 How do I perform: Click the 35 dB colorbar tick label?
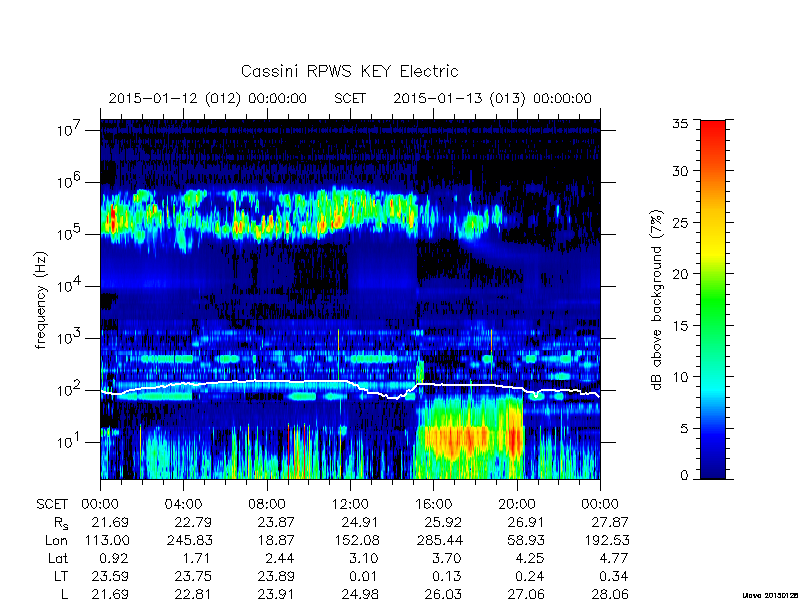point(680,124)
